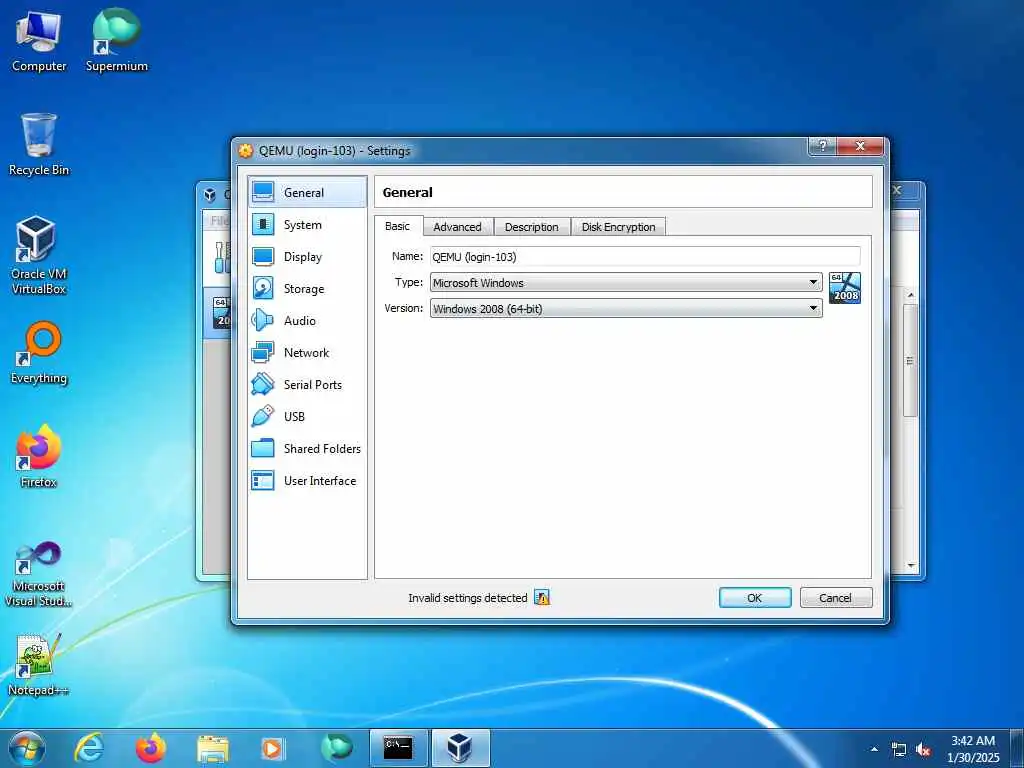Click the VirtualBox taskbar button
This screenshot has height=768, width=1024.
(x=460, y=748)
